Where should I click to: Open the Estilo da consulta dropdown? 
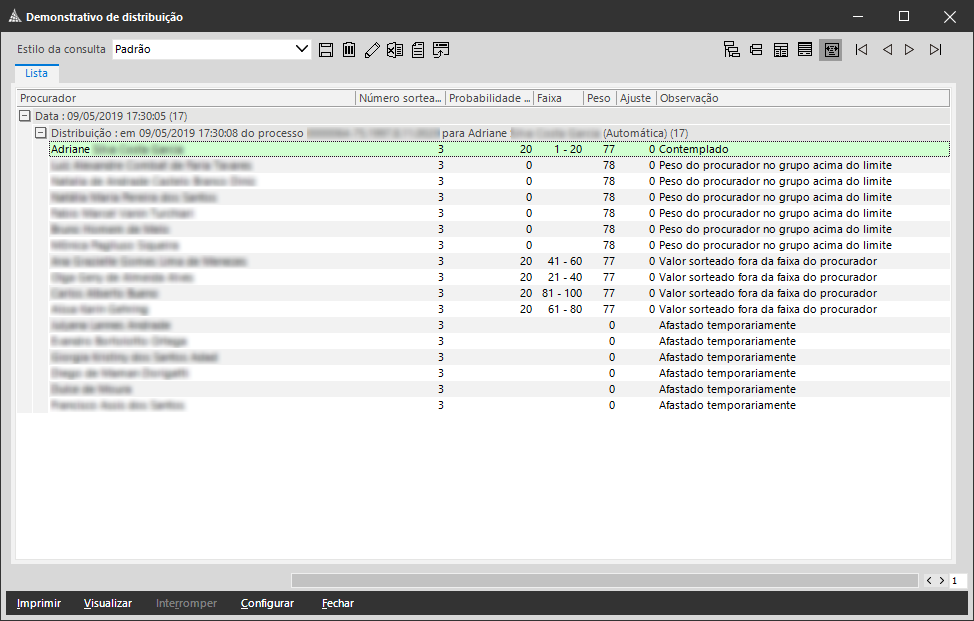pyautogui.click(x=302, y=49)
